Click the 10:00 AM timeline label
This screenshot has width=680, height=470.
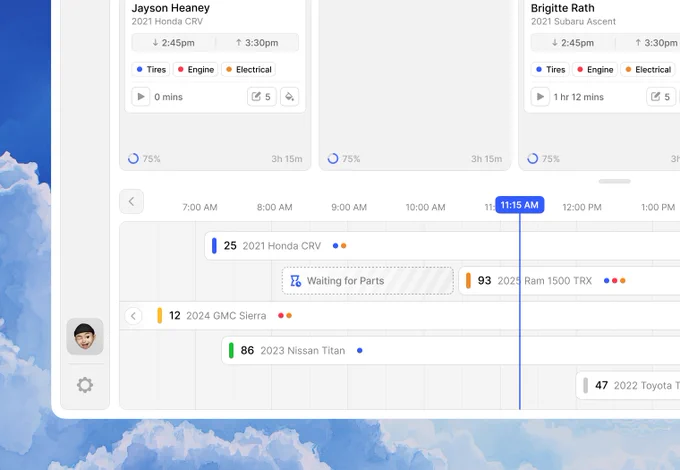[425, 207]
